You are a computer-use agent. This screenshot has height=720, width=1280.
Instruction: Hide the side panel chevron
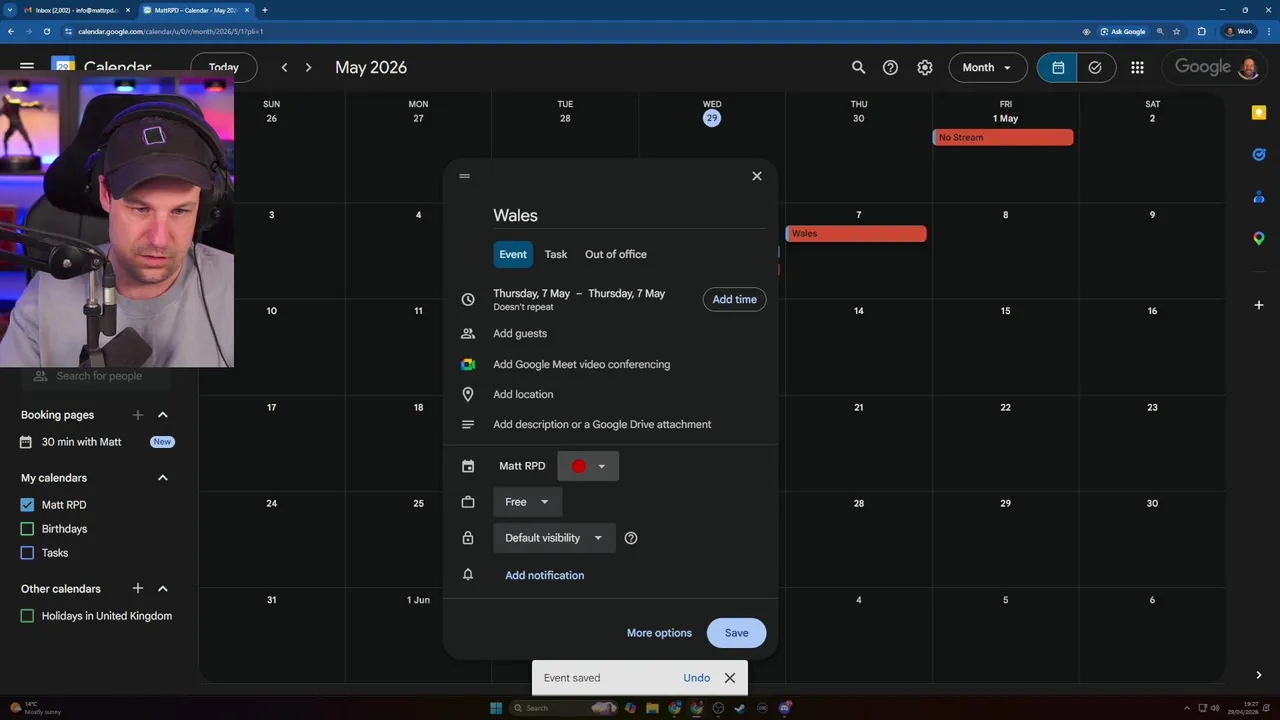pos(1259,675)
